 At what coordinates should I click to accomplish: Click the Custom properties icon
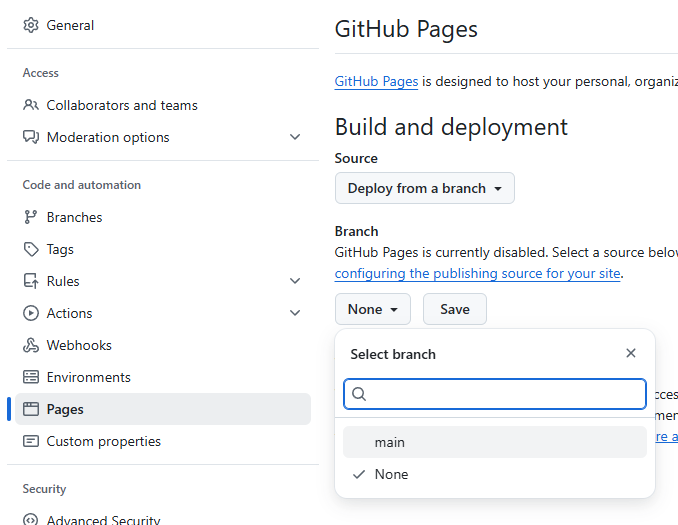[31, 441]
